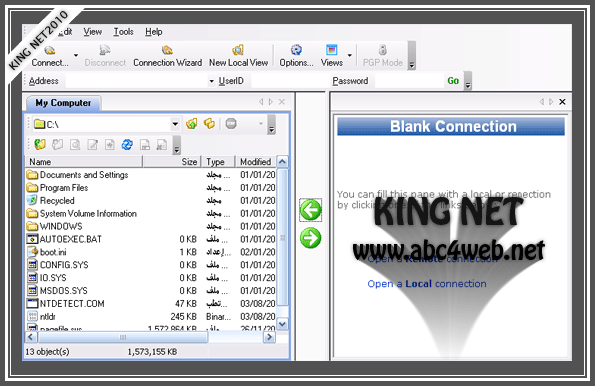
Task: Open the Address history dropdown
Action: [x=211, y=81]
